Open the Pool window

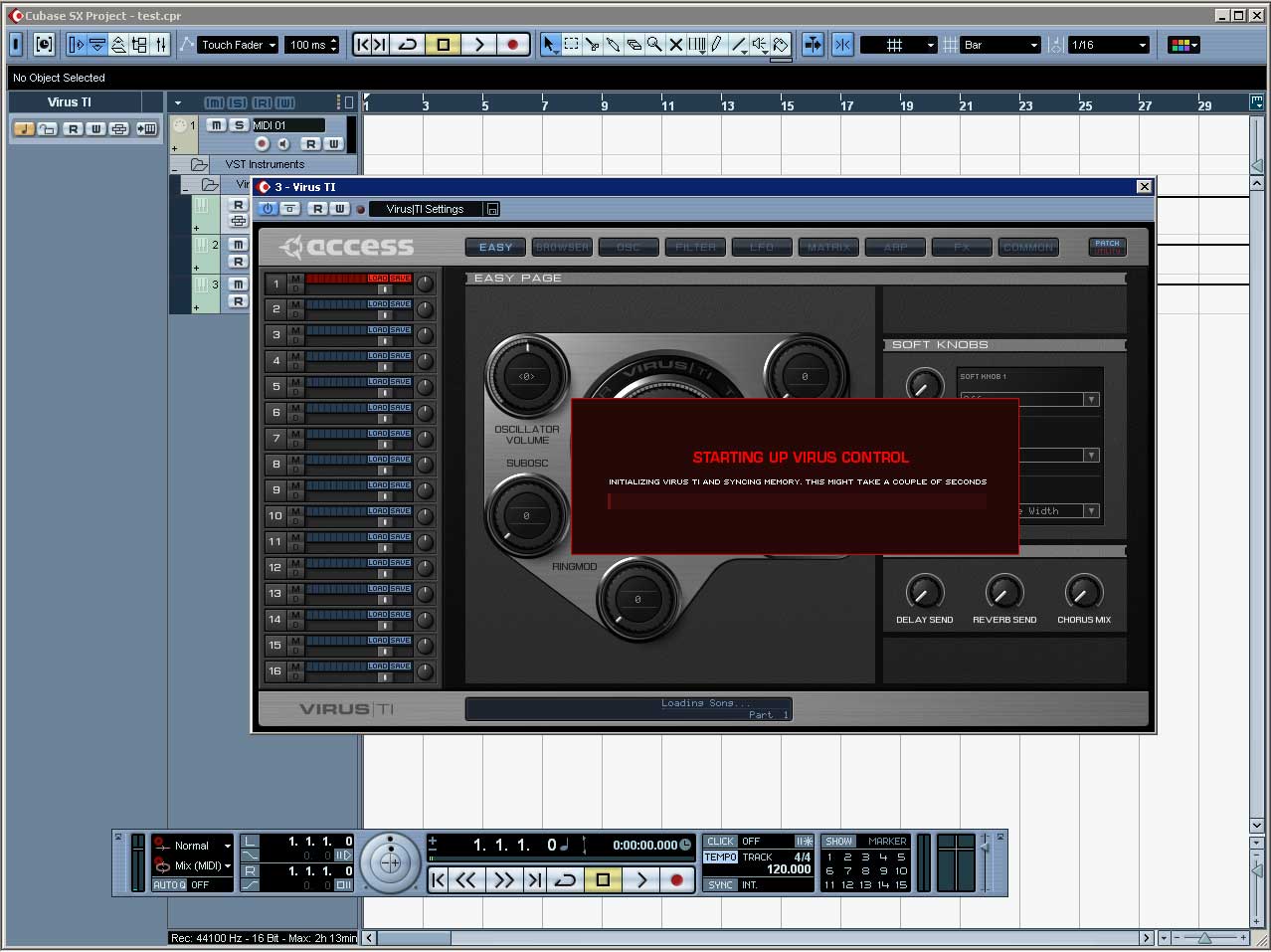(139, 45)
